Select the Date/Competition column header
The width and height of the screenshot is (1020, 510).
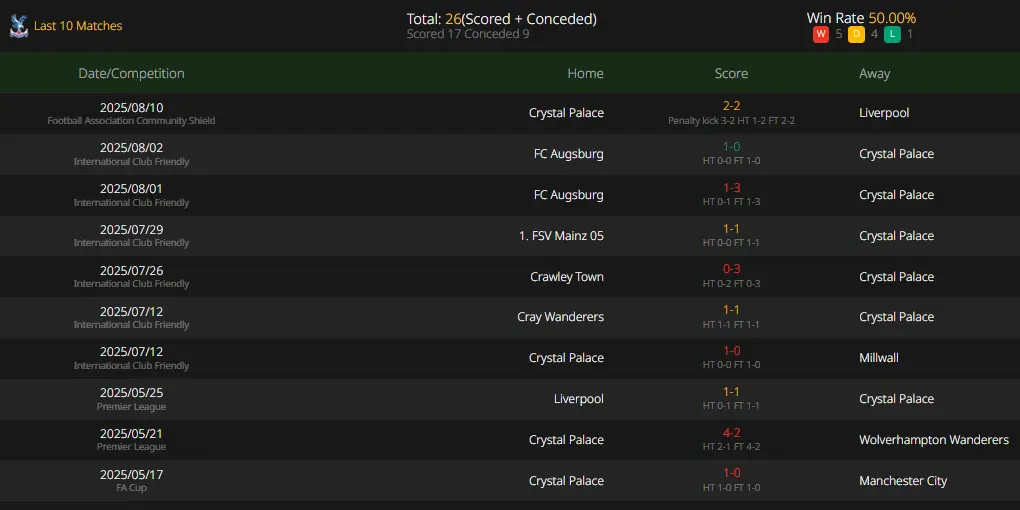click(131, 74)
